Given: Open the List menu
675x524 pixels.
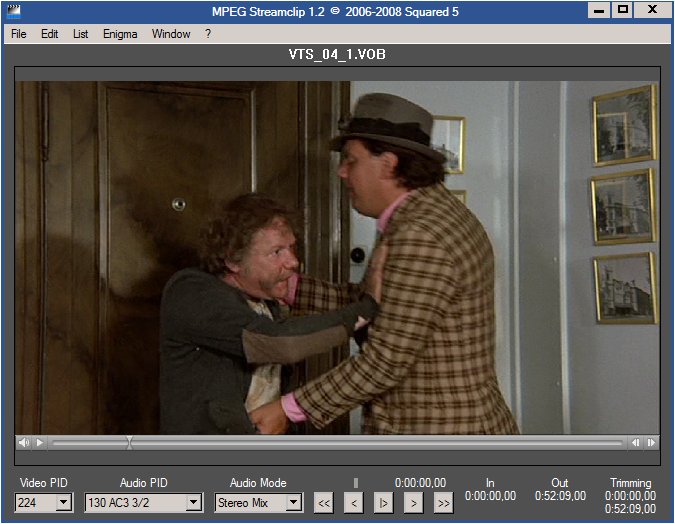Looking at the screenshot, I should [81, 34].
